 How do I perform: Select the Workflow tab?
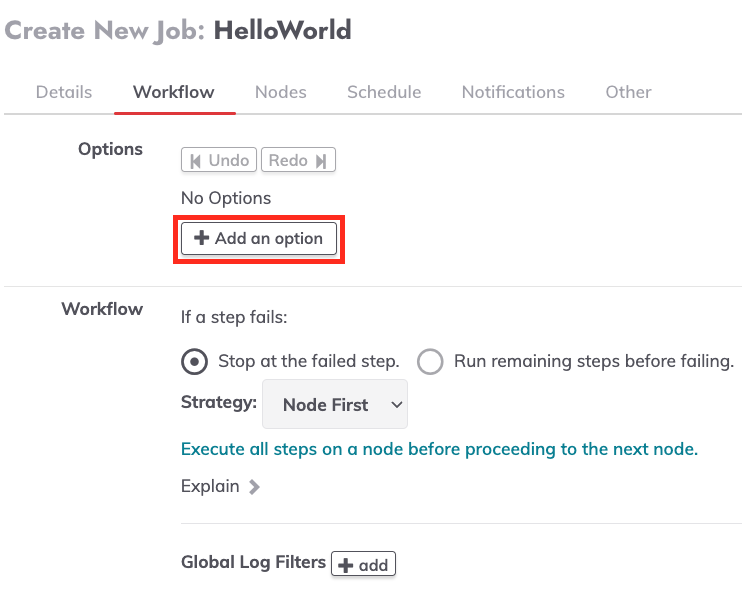[174, 92]
